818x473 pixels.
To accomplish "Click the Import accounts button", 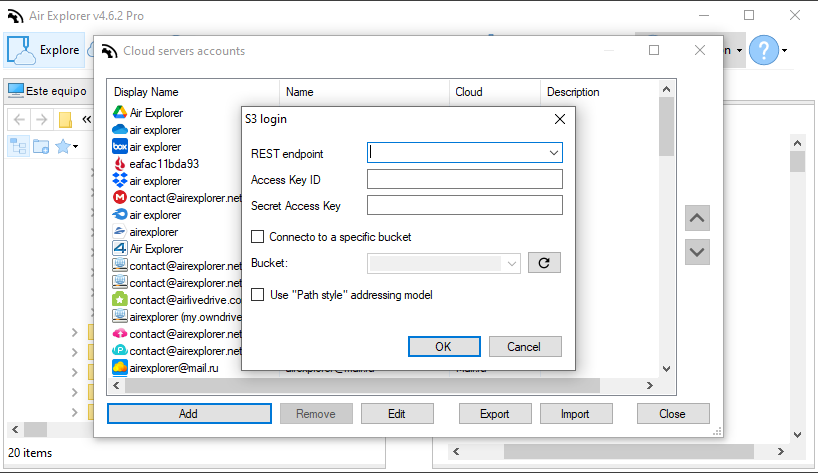I will (x=576, y=414).
